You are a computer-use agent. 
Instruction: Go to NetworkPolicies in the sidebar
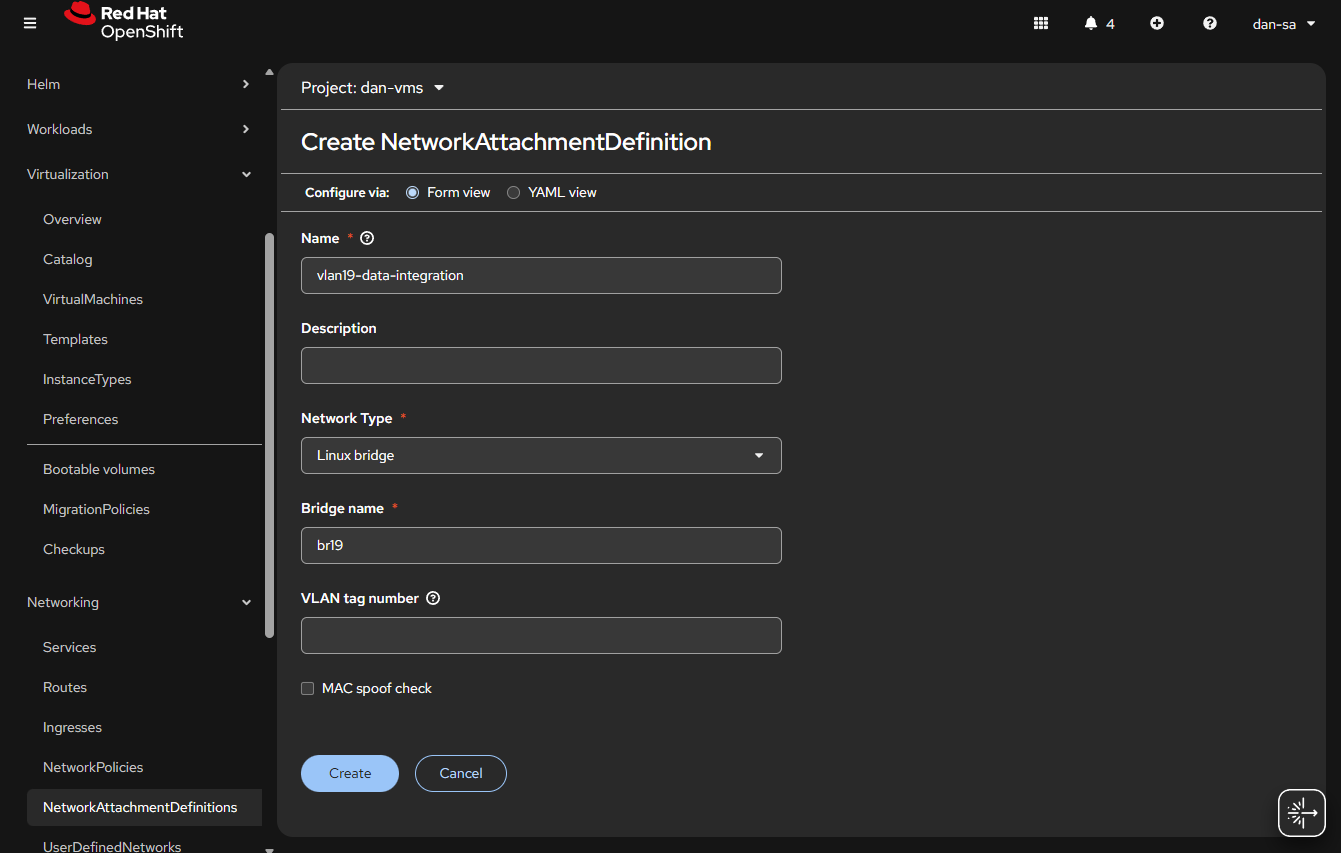[93, 767]
